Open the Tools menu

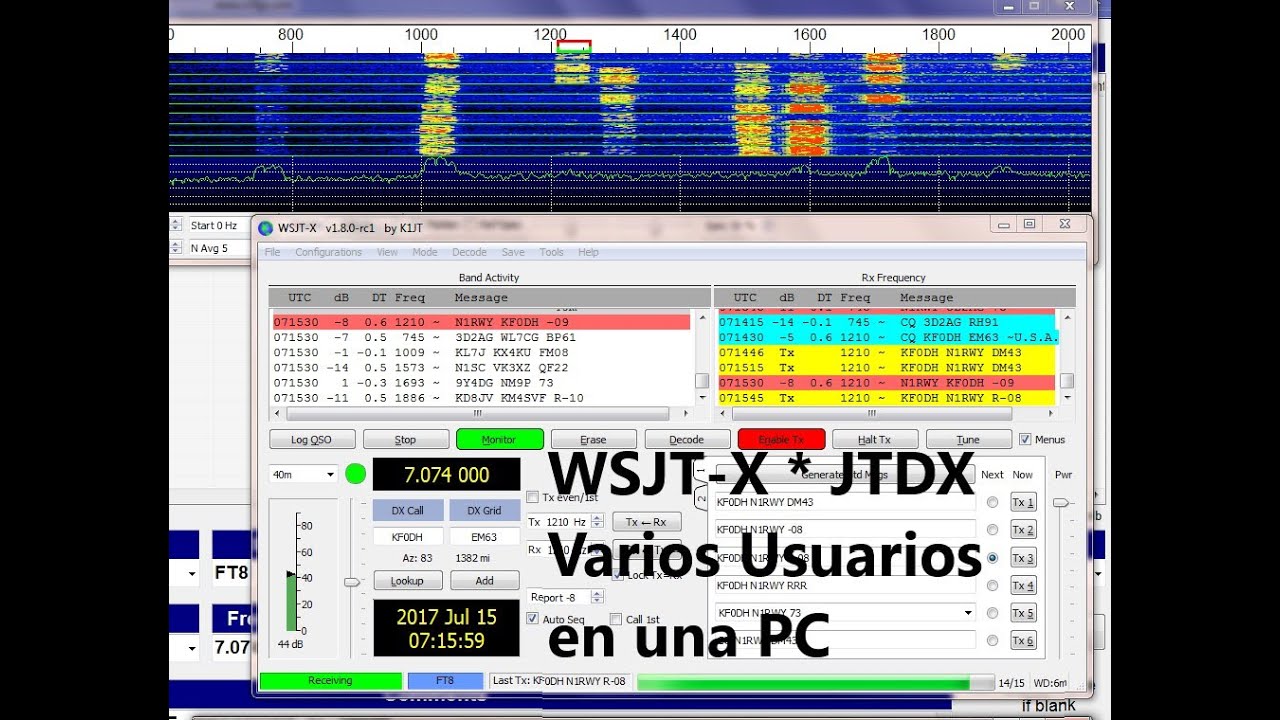tap(551, 252)
